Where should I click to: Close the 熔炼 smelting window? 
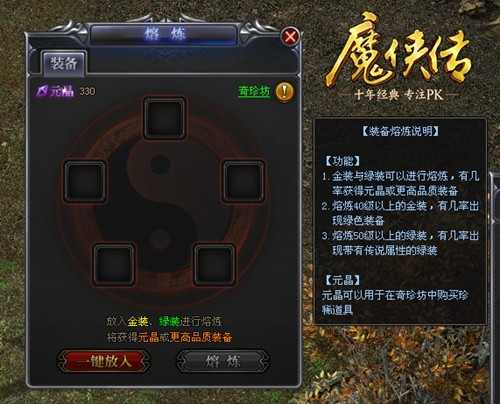tap(290, 36)
